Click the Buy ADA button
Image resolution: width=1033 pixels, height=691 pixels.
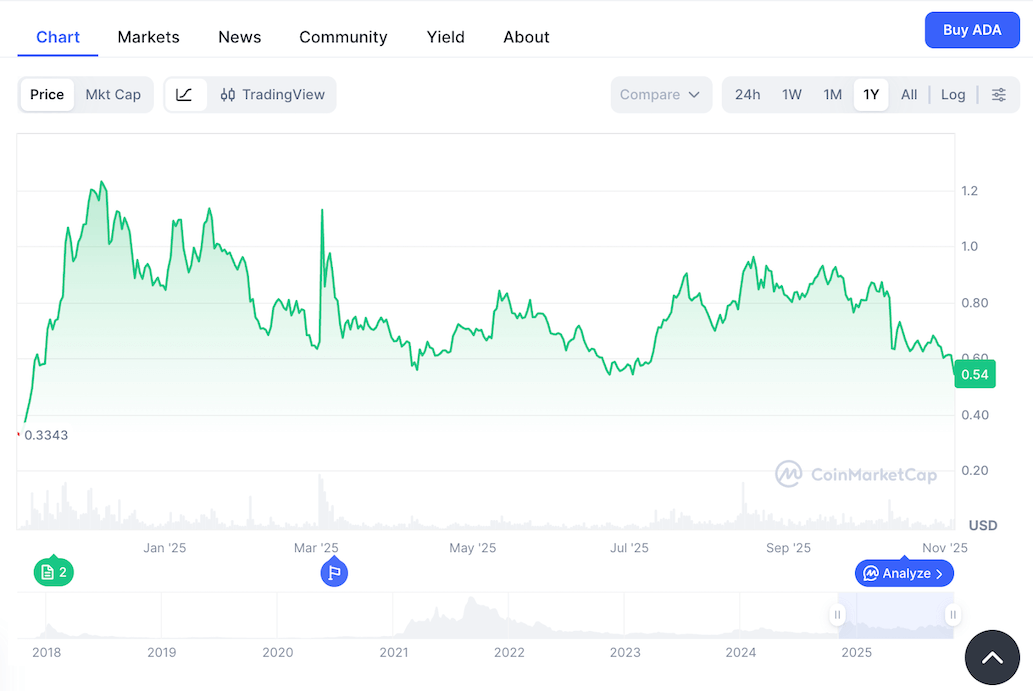(972, 29)
